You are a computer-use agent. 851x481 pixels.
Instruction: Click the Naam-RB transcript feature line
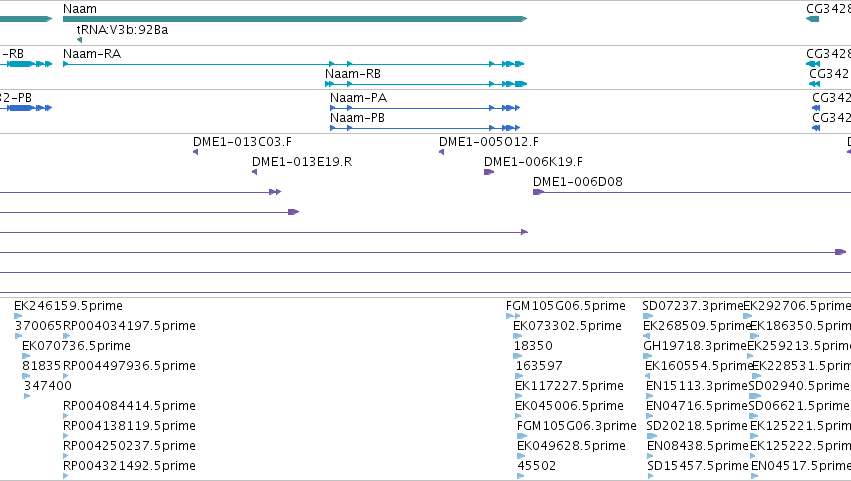(426, 84)
